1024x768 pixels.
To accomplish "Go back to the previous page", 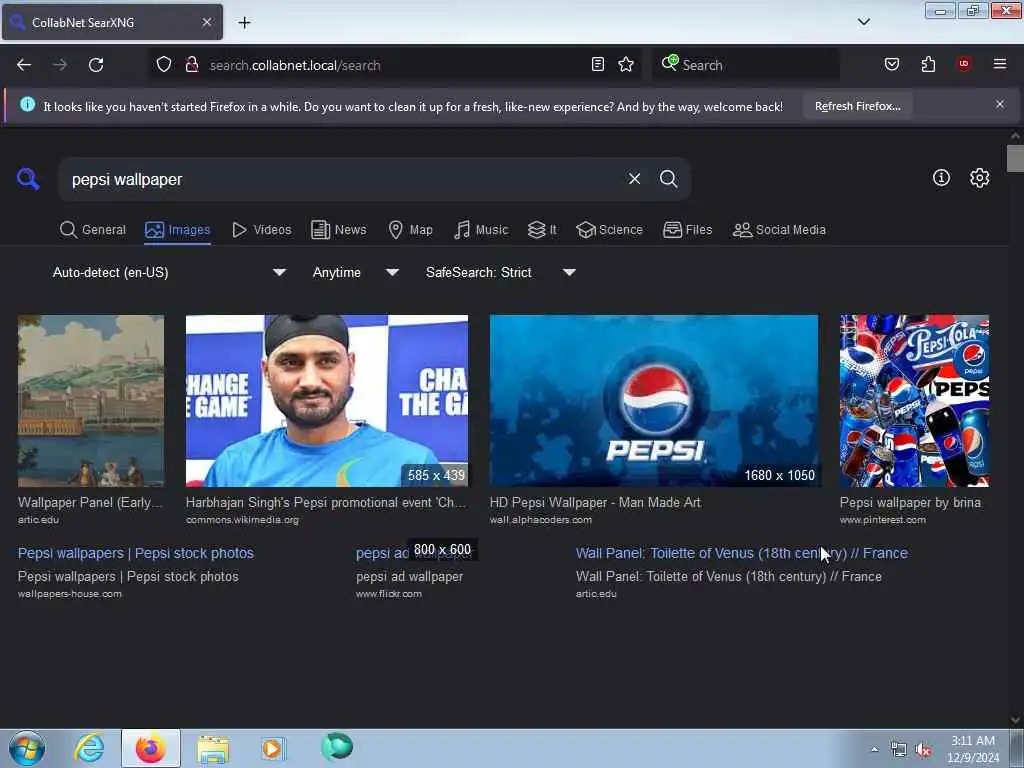I will [24, 65].
